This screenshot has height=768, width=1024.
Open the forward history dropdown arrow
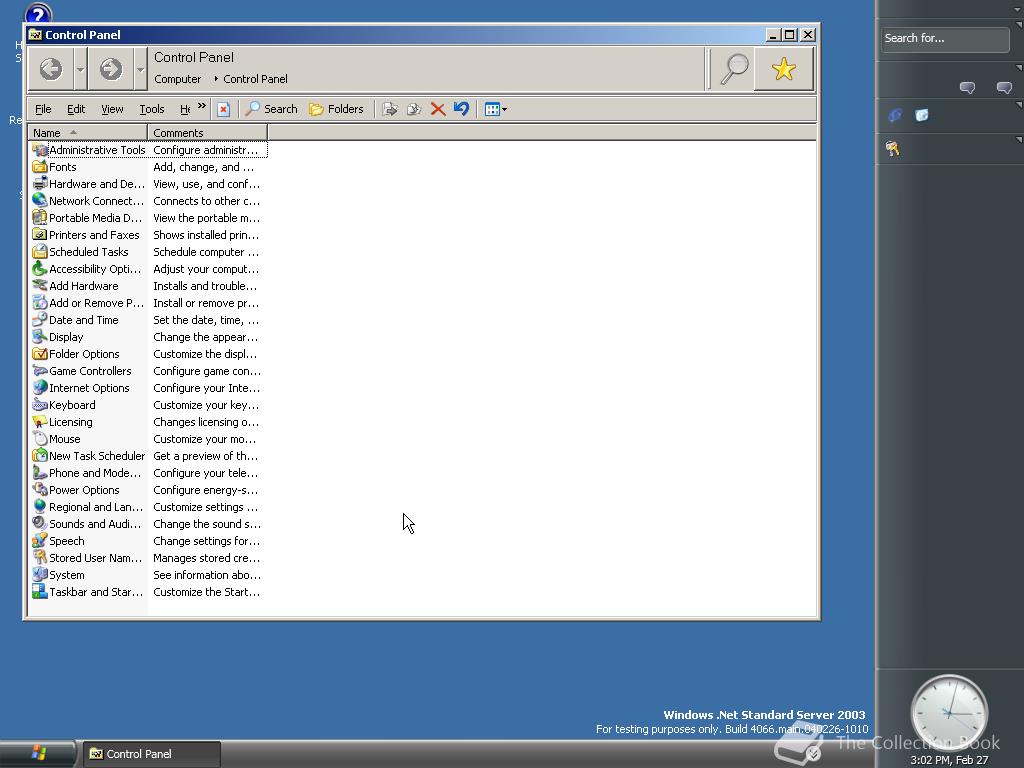(x=140, y=69)
